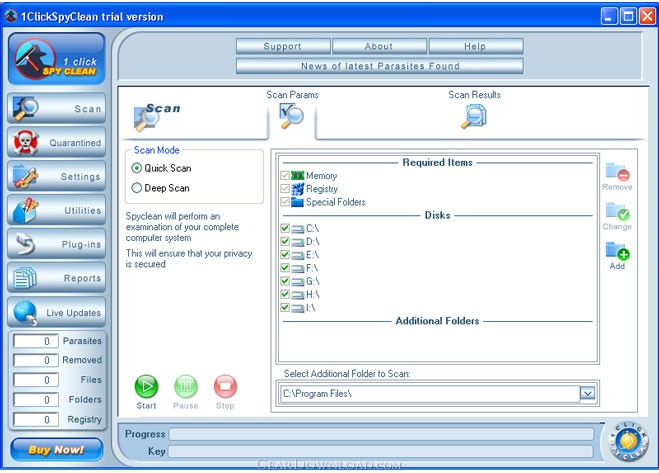
Task: Click the Registry counter field
Action: [x=36, y=420]
